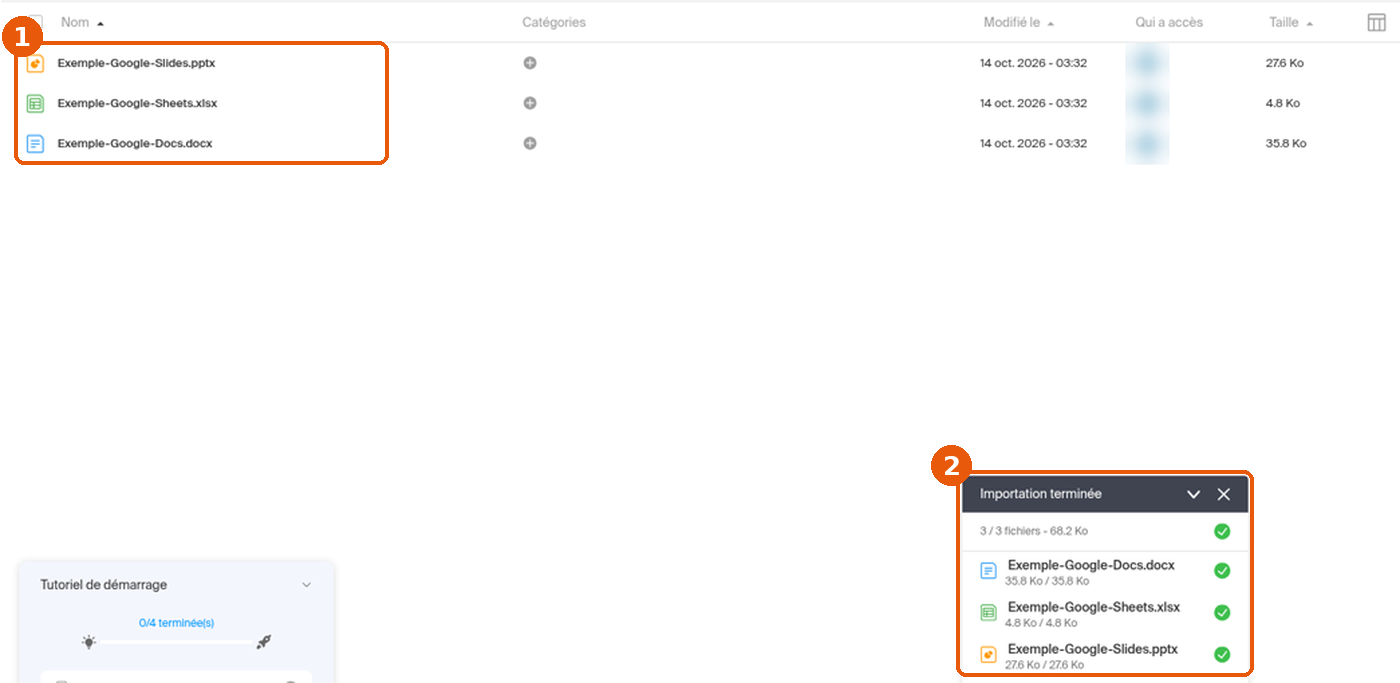Screen dimensions: 1400x683
Task: Open Exemple-Google-Docs.docx from the file list
Action: click(135, 143)
